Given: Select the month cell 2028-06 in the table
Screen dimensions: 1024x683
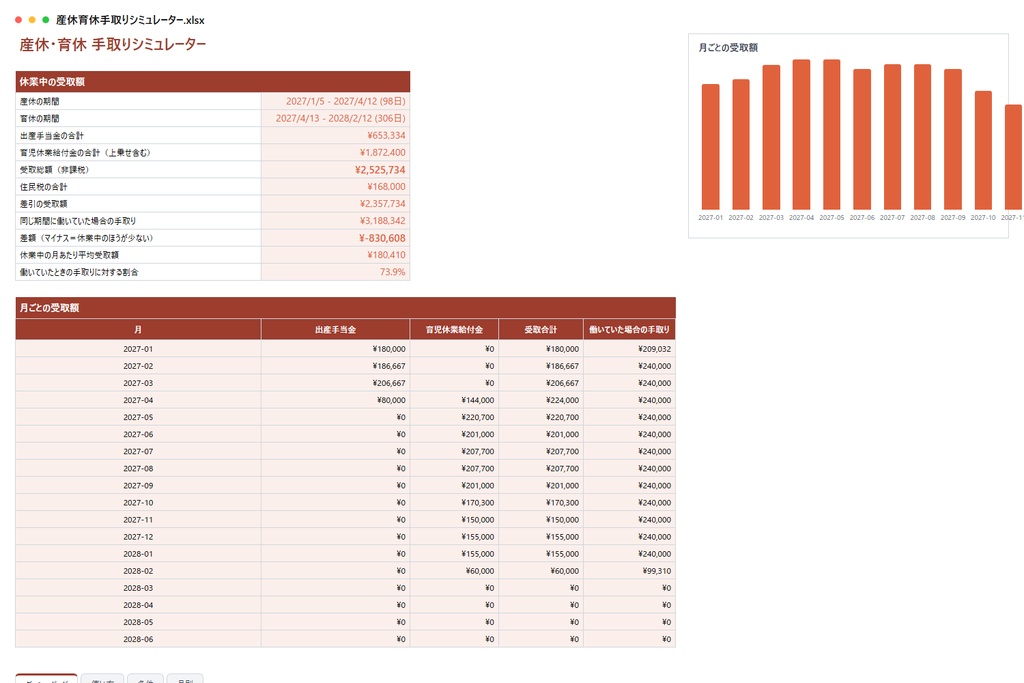Looking at the screenshot, I should (138, 639).
